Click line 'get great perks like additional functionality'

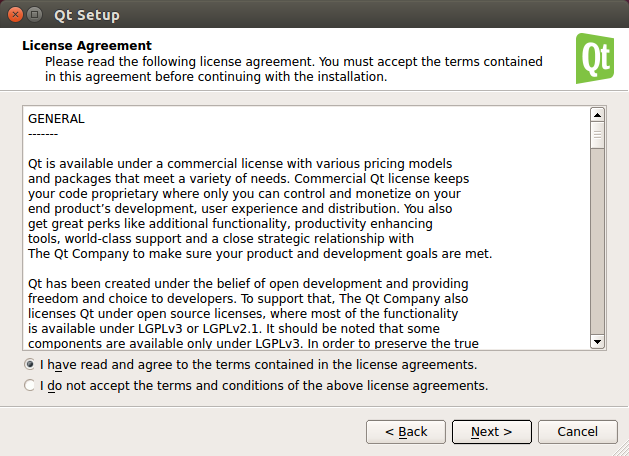[x=230, y=223]
